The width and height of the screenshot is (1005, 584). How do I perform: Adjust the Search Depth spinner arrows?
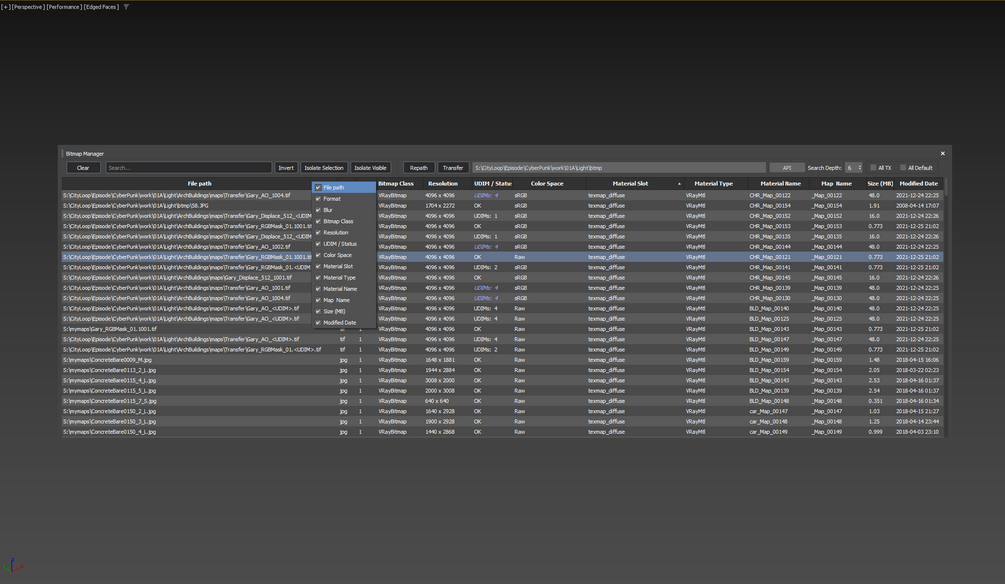860,168
